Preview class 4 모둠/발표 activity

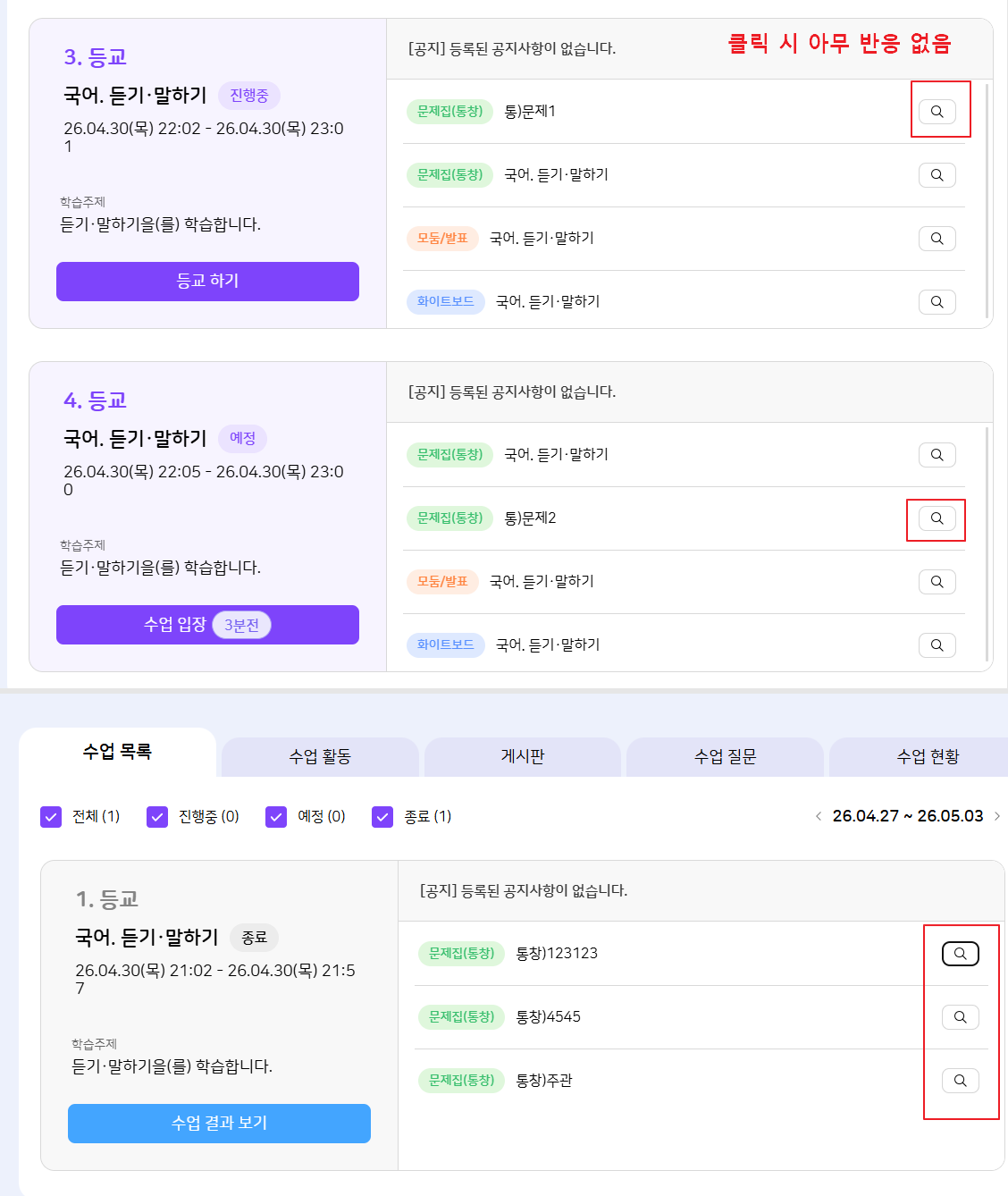[x=937, y=582]
